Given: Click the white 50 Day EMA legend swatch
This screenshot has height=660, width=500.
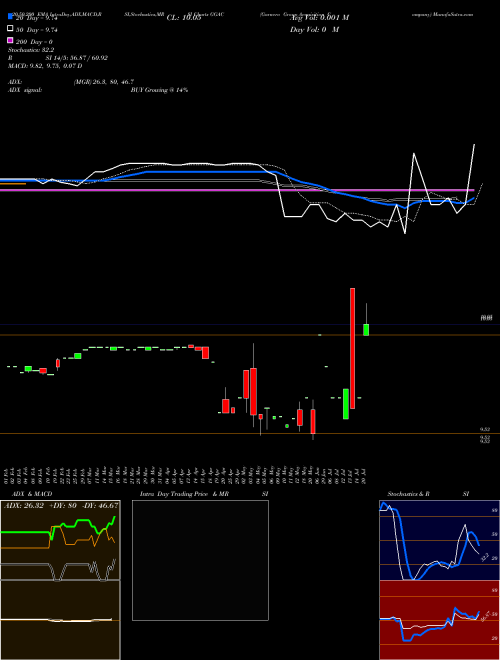Looking at the screenshot, I should (x=10, y=29).
